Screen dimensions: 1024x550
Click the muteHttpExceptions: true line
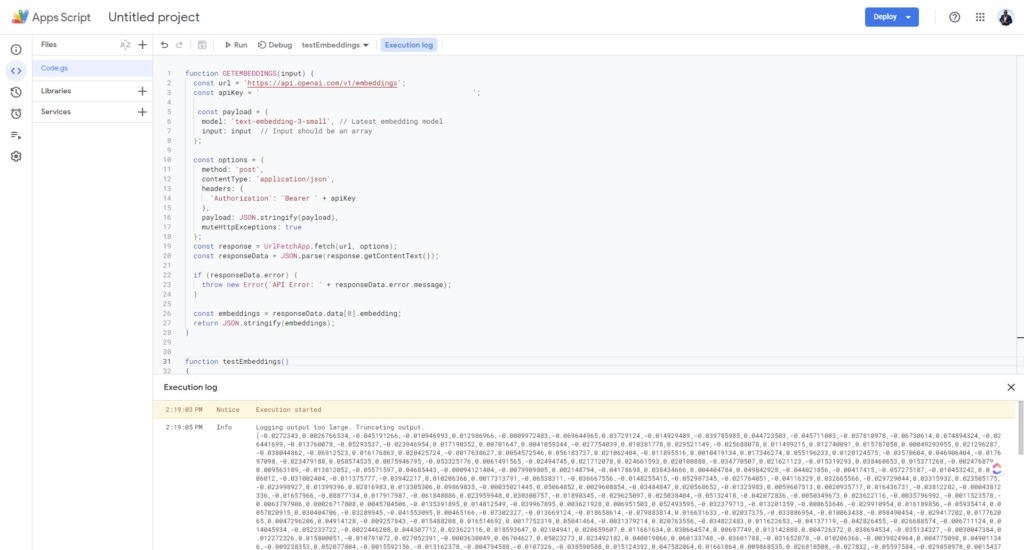point(251,227)
